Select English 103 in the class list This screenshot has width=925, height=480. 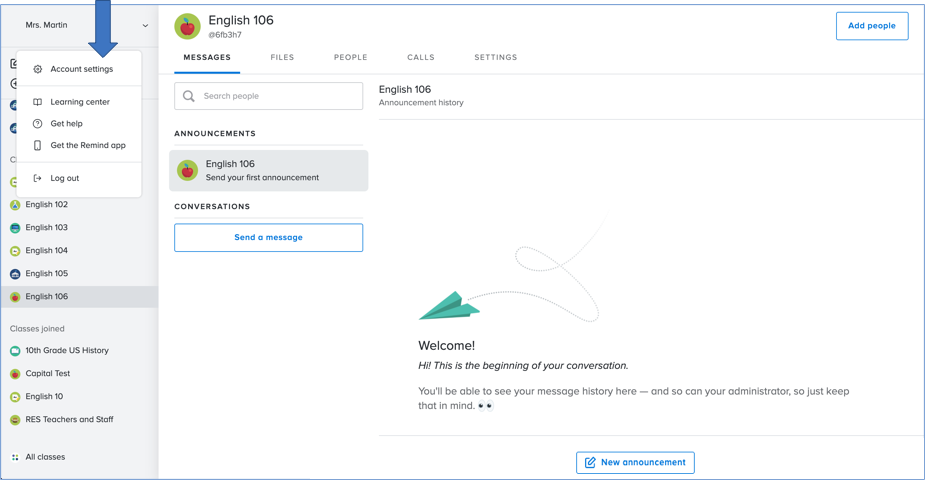[46, 228]
